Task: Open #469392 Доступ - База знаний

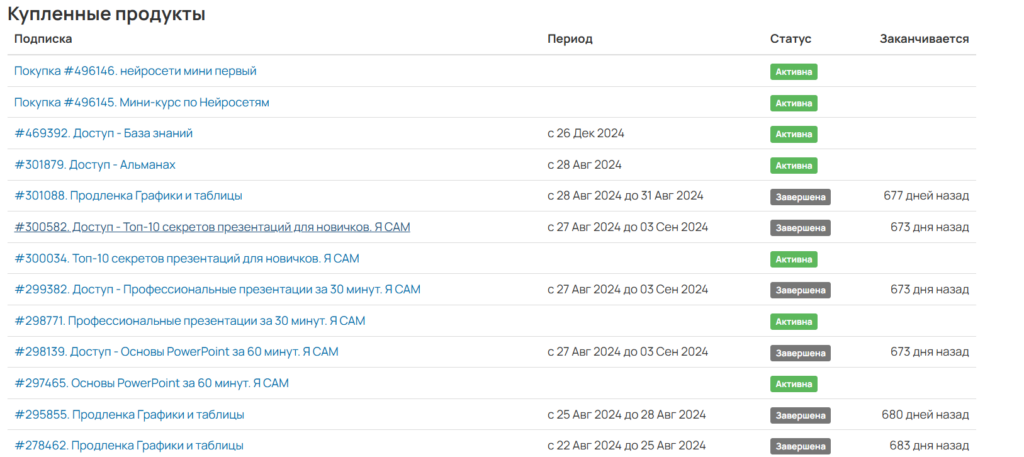Action: pyautogui.click(x=103, y=133)
